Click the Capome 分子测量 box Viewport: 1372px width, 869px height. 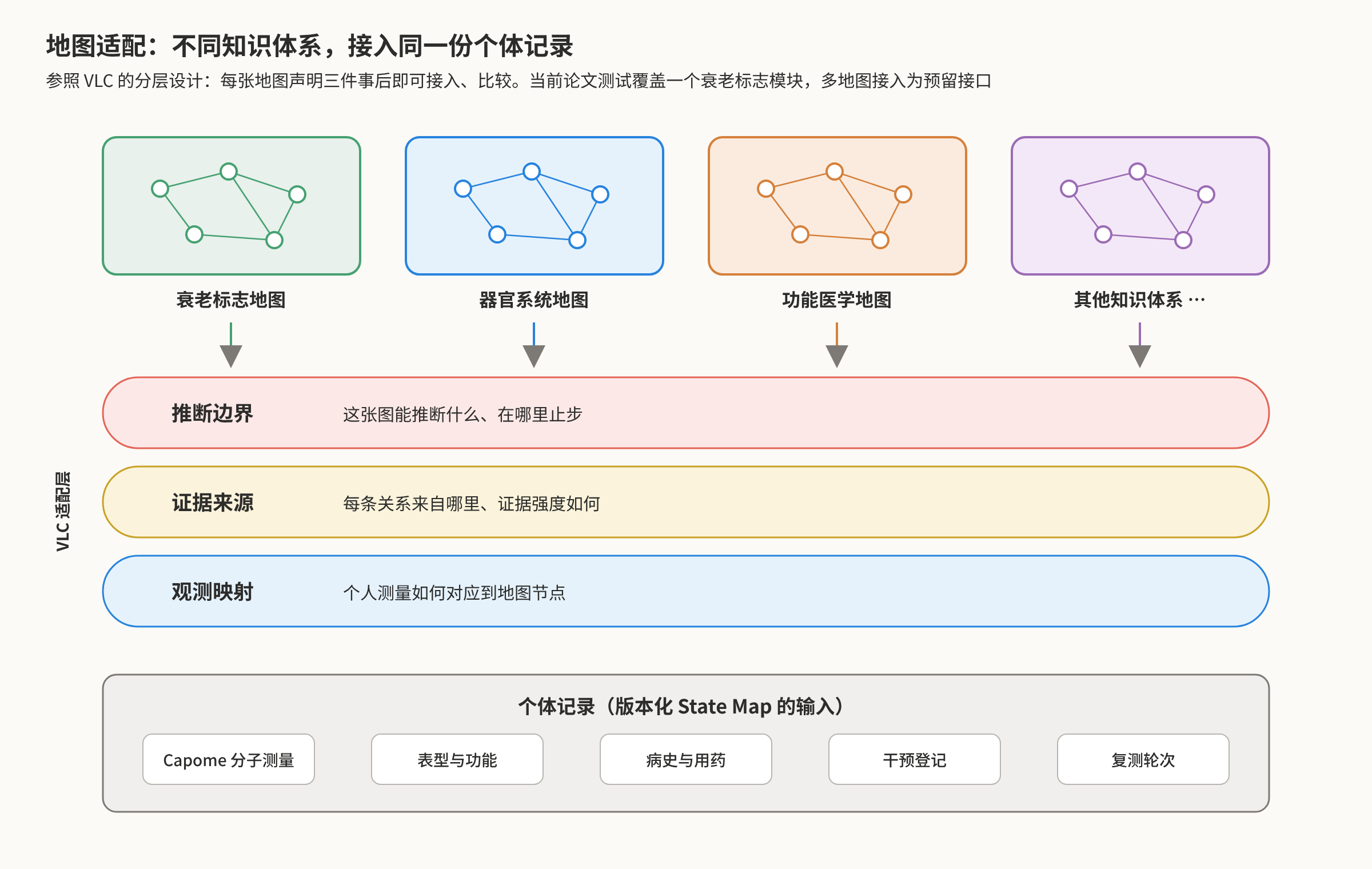229,759
